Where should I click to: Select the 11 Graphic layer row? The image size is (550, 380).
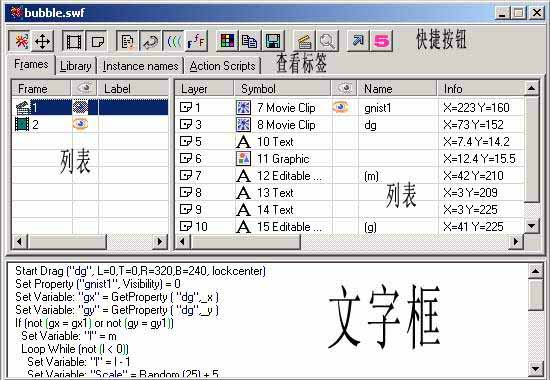click(x=349, y=158)
